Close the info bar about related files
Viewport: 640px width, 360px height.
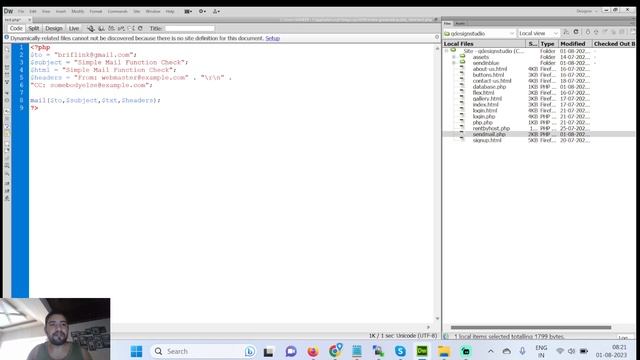pyautogui.click(x=437, y=37)
